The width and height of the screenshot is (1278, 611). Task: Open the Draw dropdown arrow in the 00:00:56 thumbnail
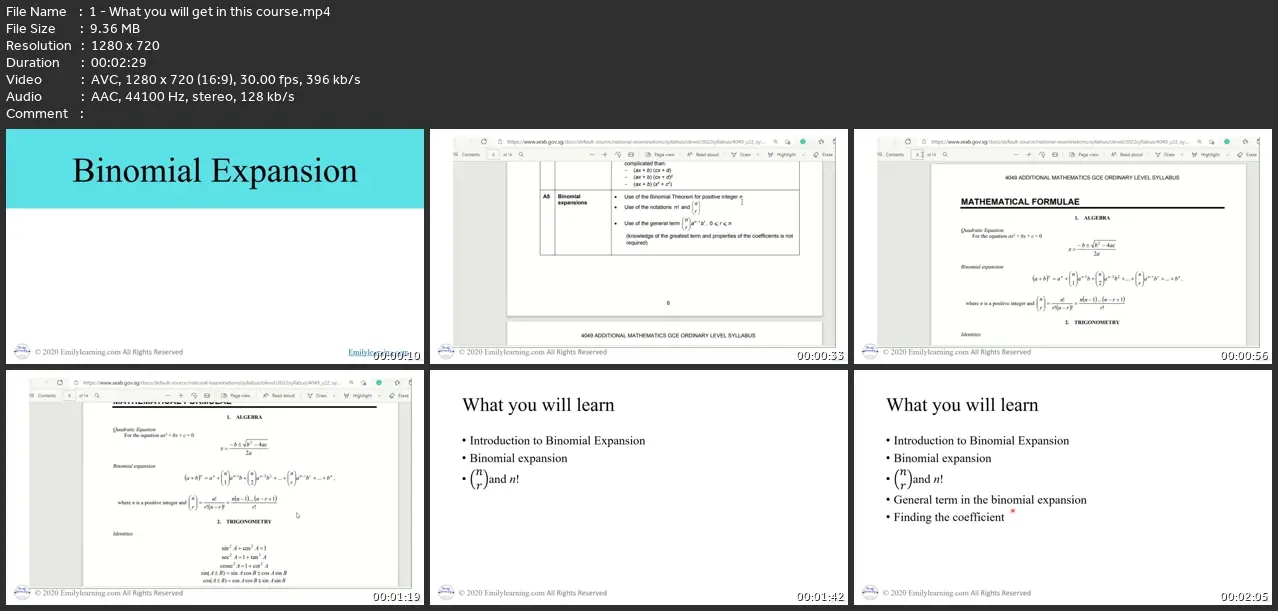pos(1182,154)
